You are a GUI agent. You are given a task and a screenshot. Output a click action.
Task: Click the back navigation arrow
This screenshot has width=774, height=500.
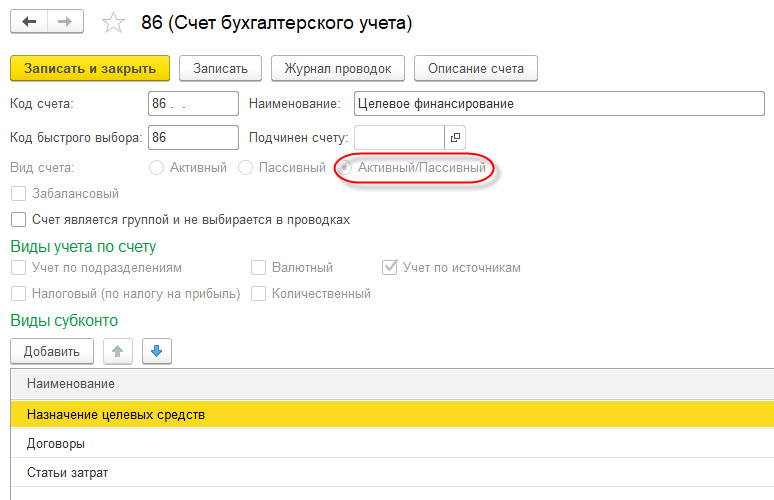[29, 22]
